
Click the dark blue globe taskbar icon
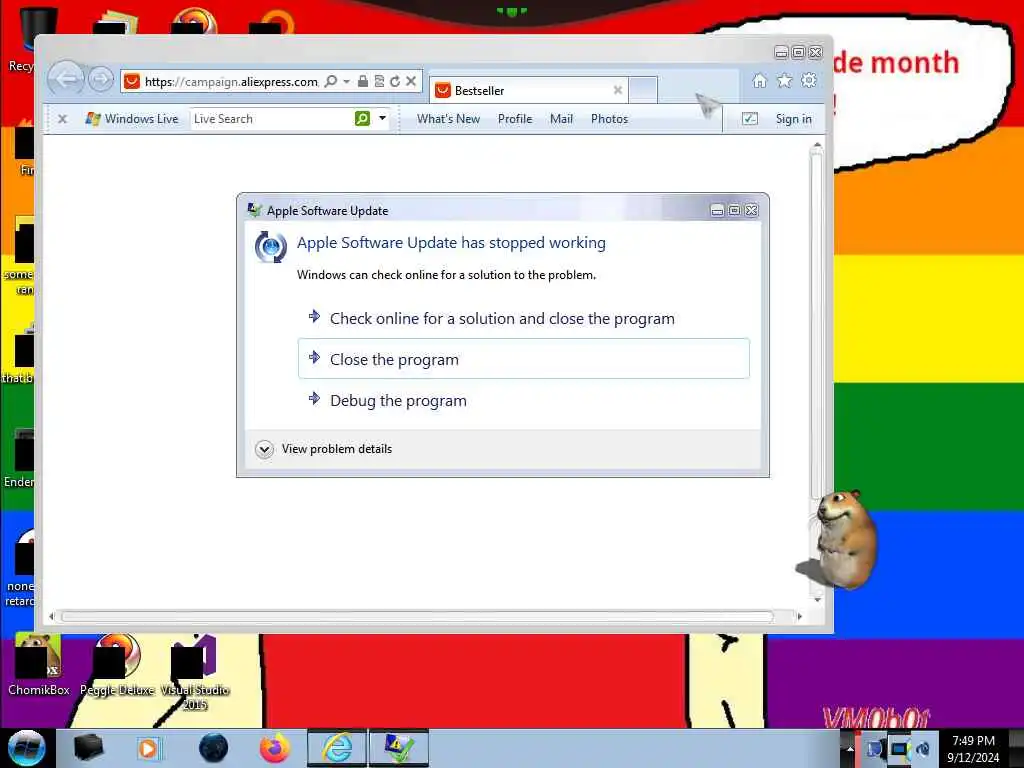(214, 748)
